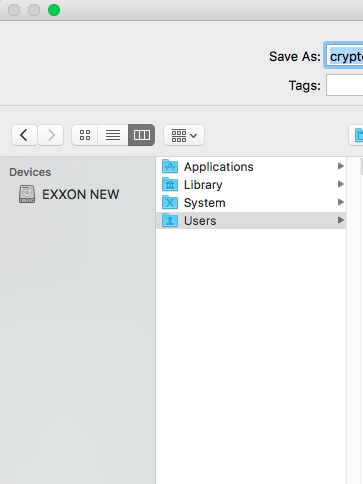The height and width of the screenshot is (484, 363).
Task: Expand Applications via its disclosure arrow
Action: [340, 166]
